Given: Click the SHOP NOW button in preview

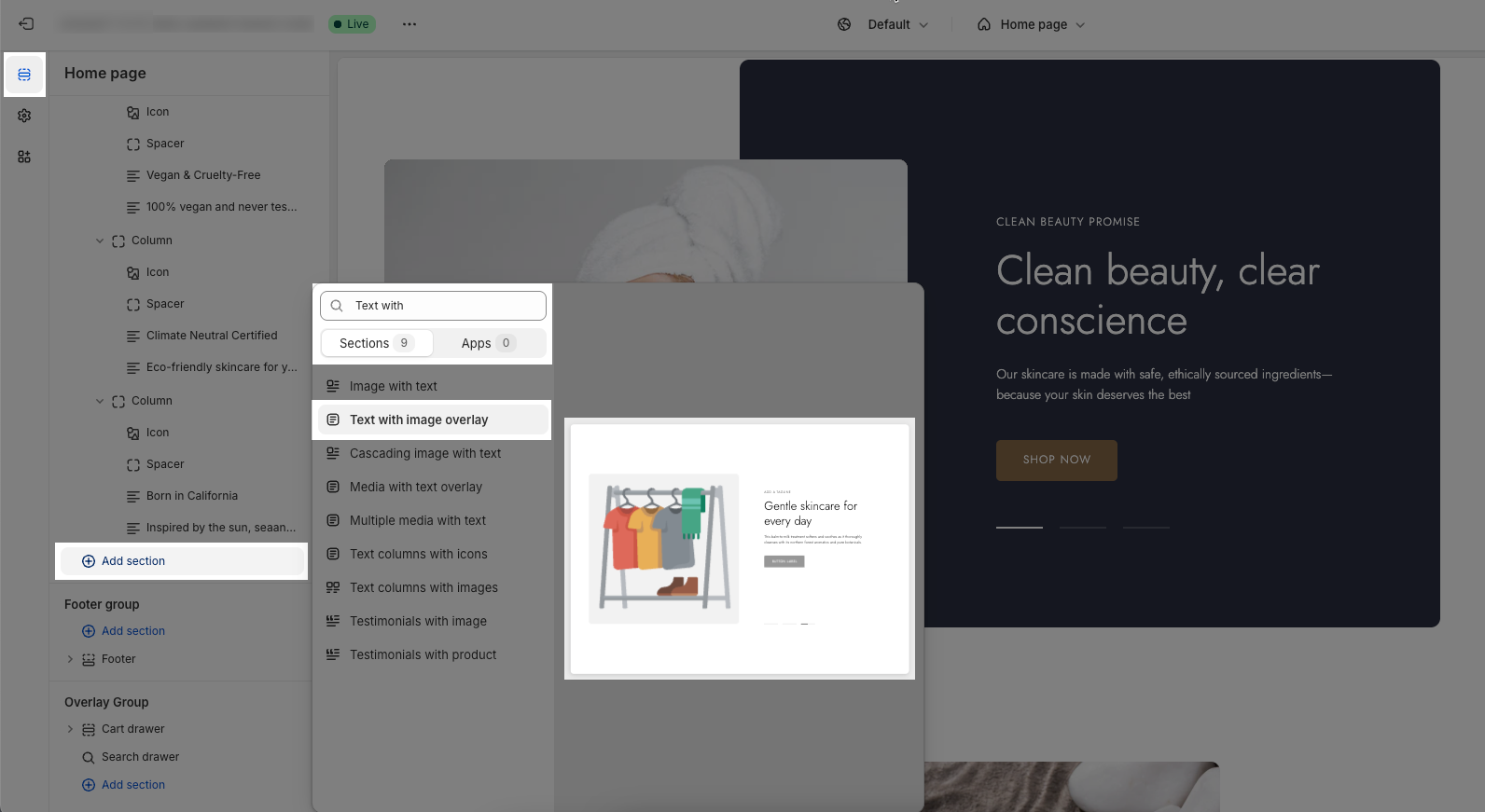Looking at the screenshot, I should coord(1056,460).
